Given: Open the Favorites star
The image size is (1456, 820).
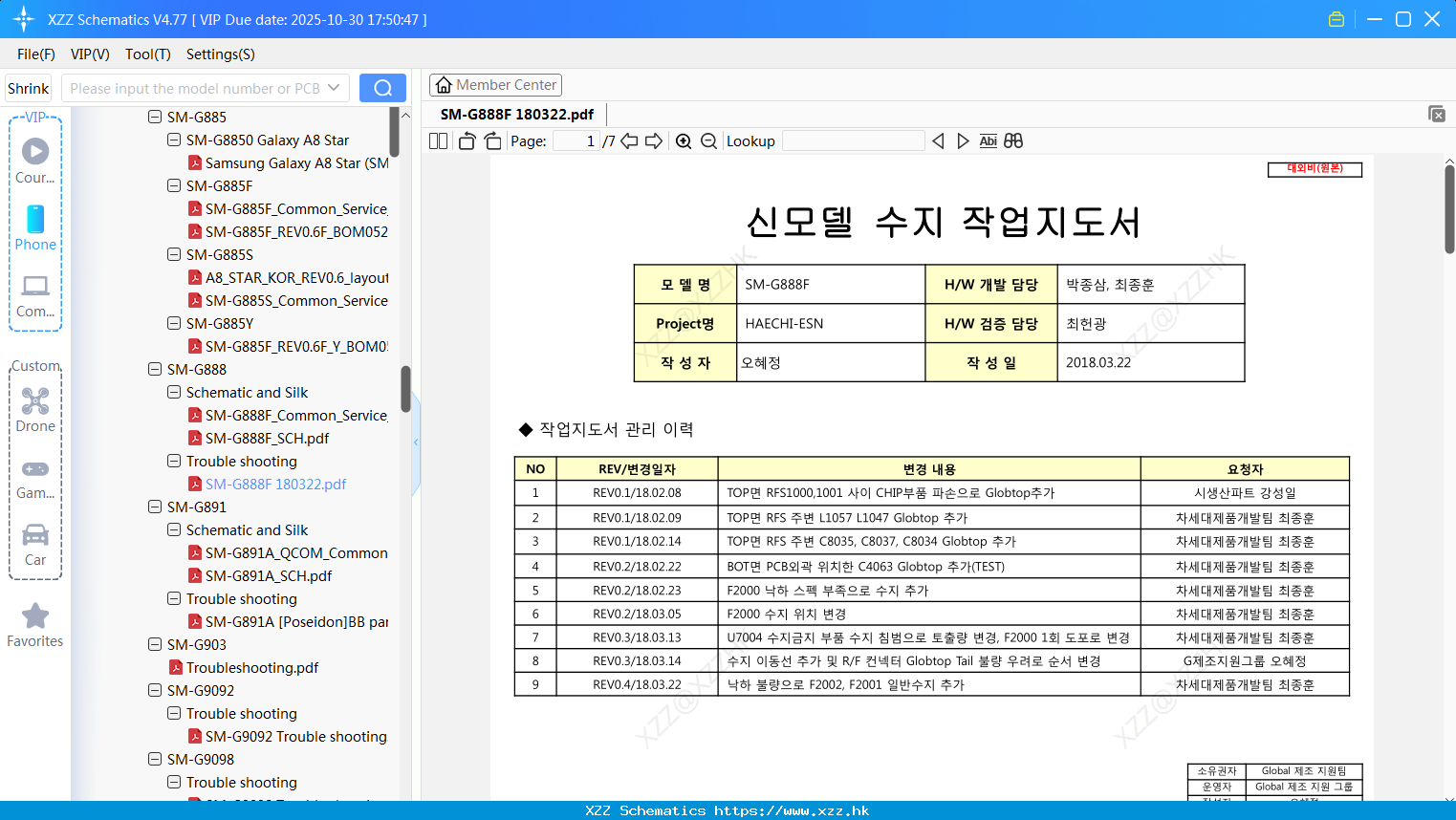Looking at the screenshot, I should point(35,625).
